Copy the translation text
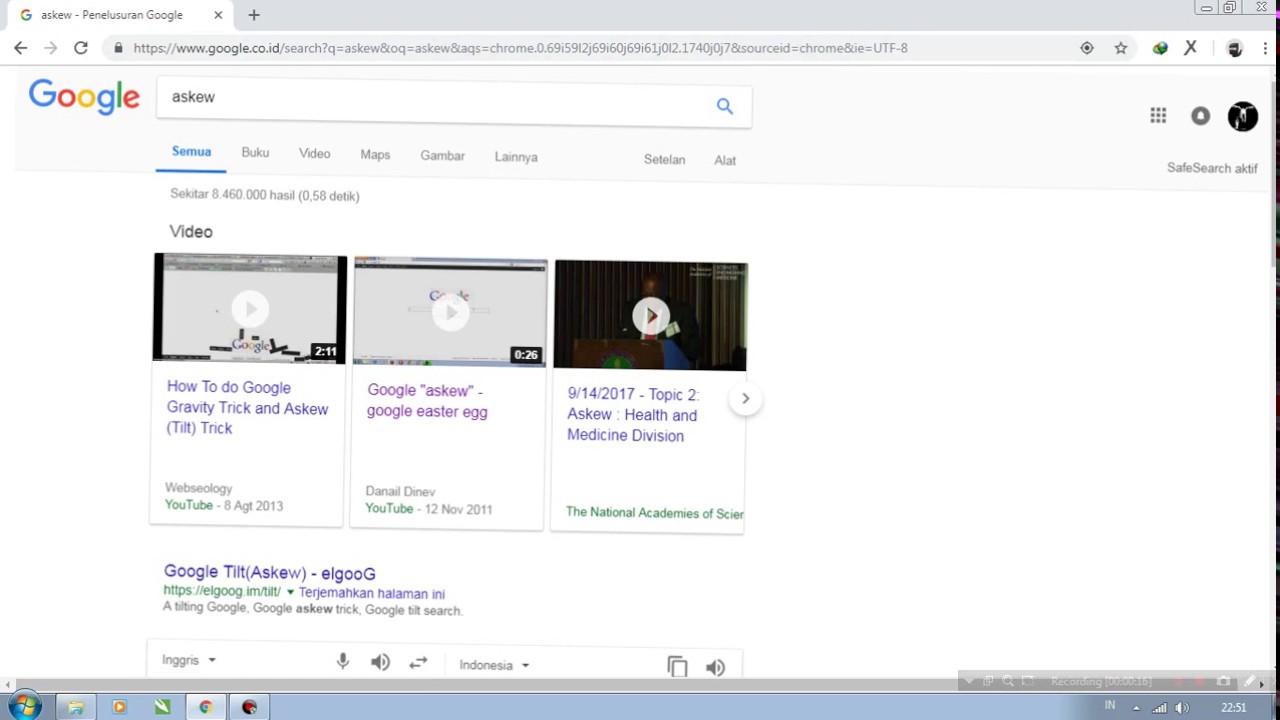The width and height of the screenshot is (1280, 720). [677, 666]
